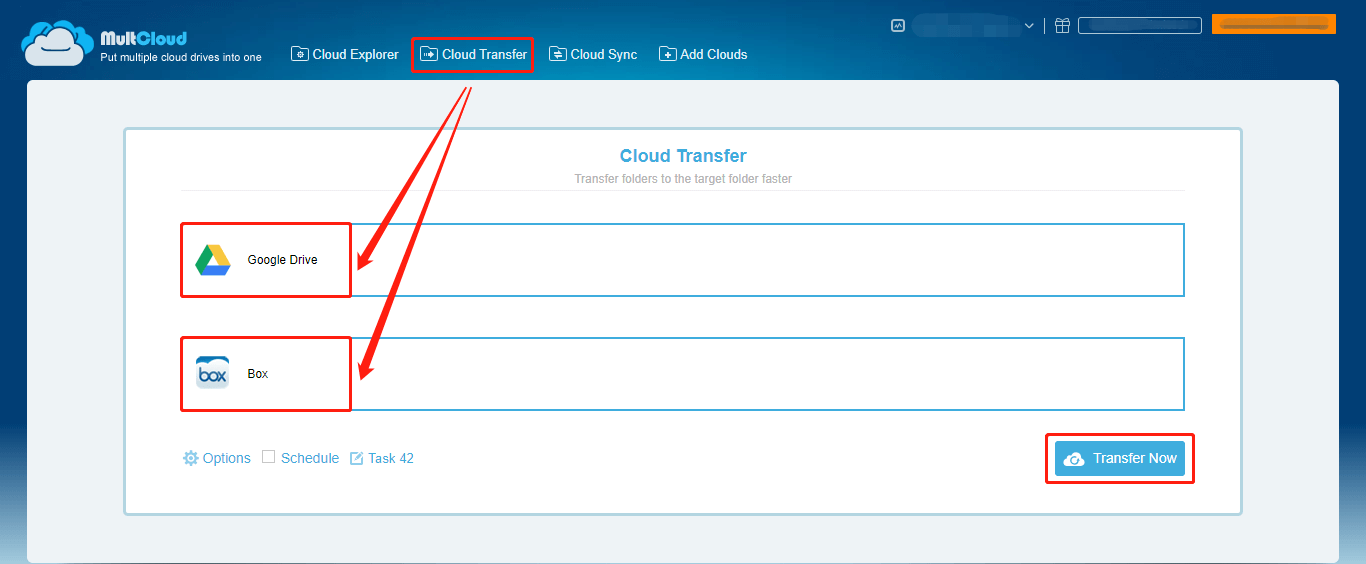Click the MultCloud cloud logo

click(57, 43)
